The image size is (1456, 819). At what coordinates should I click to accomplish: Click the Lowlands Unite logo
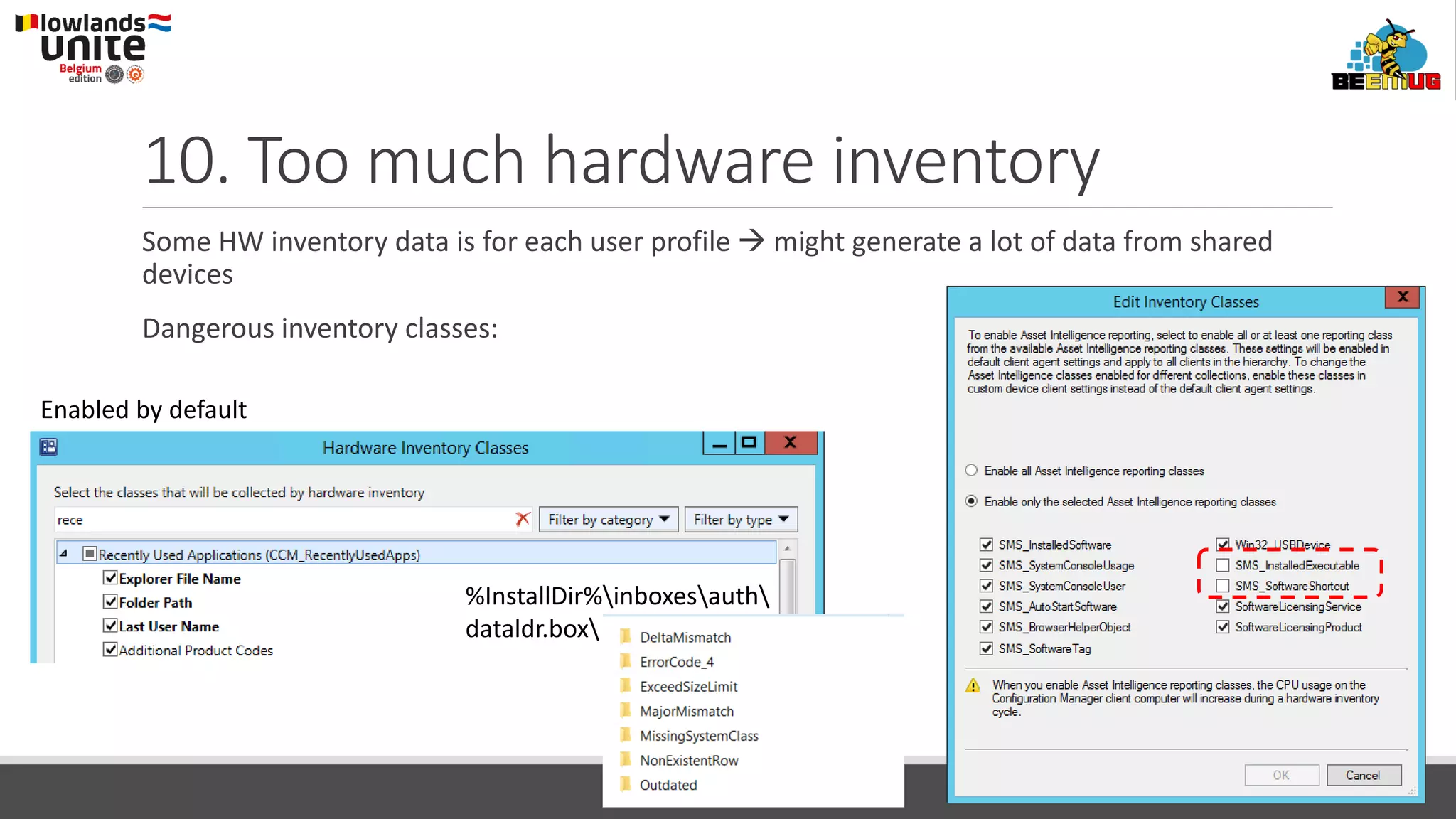click(x=92, y=48)
